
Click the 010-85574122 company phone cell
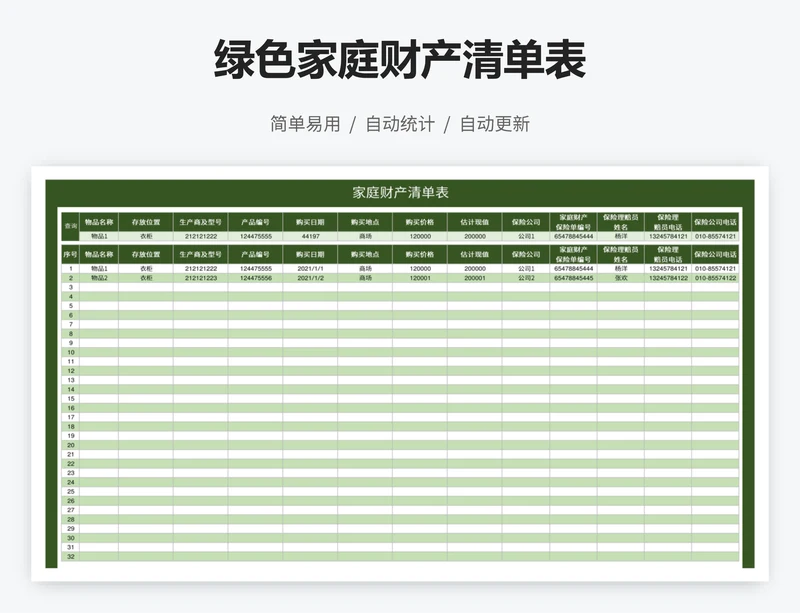pos(715,278)
